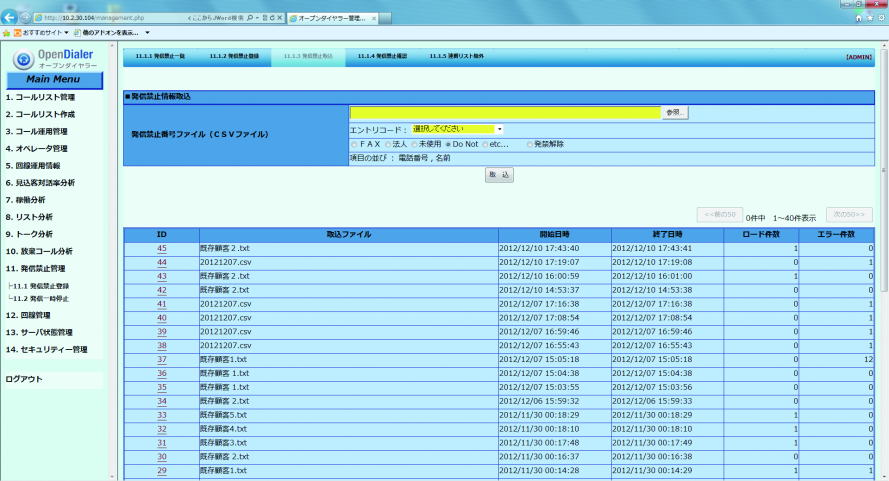889x481 pixels.
Task: Open menu 1. コールリスト管理
Action: [40, 98]
